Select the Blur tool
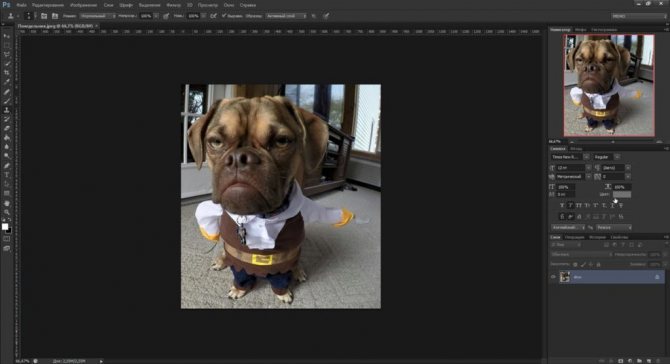 pyautogui.click(x=6, y=147)
